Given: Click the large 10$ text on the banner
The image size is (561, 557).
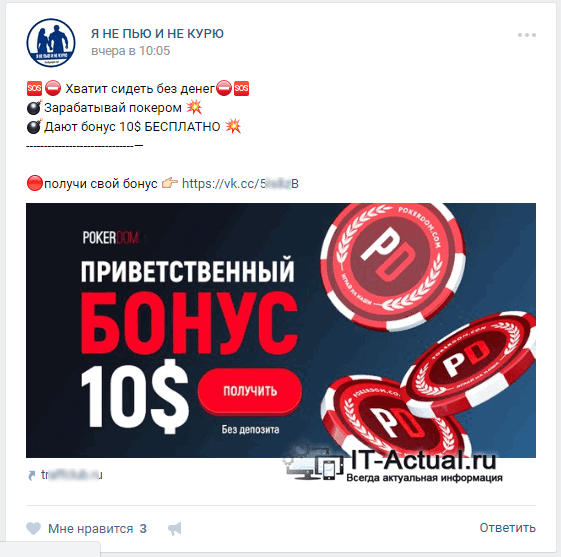Looking at the screenshot, I should pos(135,396).
